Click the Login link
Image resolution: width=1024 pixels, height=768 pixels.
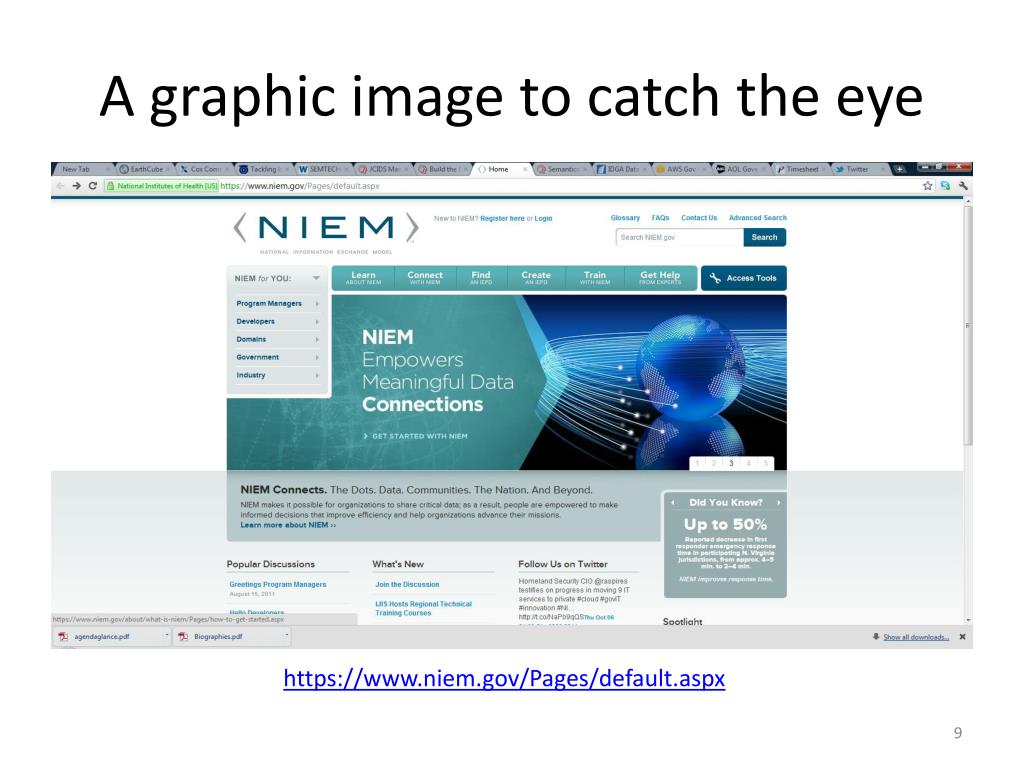(543, 219)
